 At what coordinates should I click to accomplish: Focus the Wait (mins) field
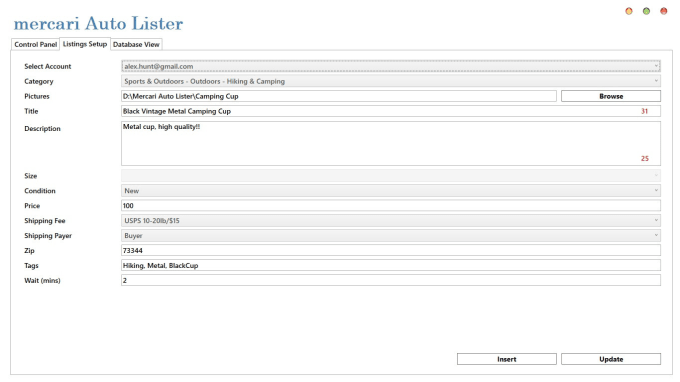coord(391,281)
